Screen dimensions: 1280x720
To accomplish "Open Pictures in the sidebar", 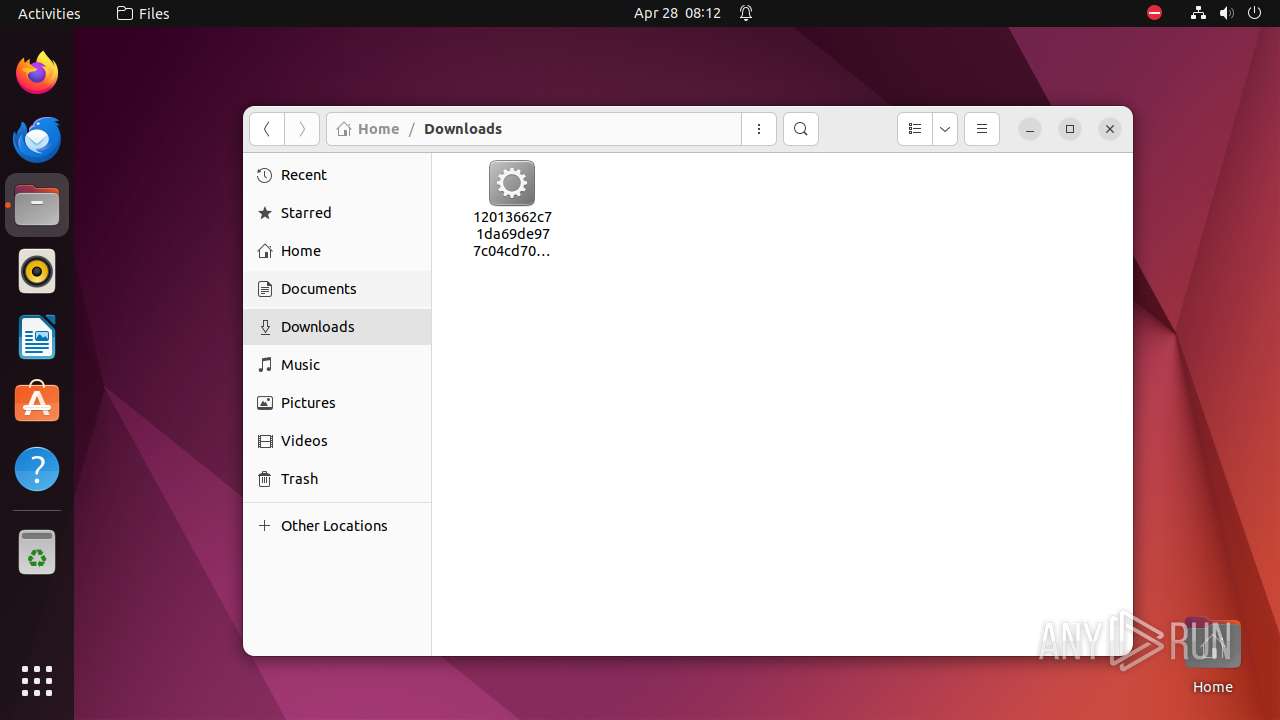I will click(337, 403).
